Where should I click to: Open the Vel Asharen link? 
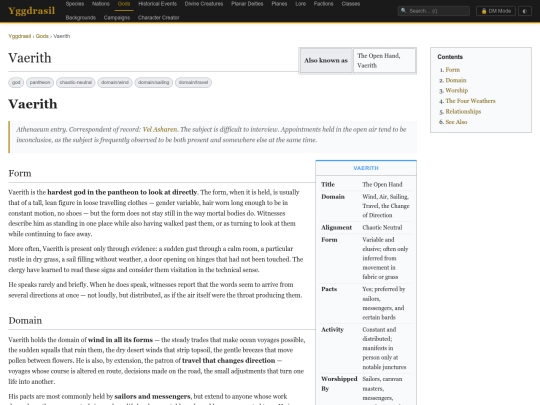coord(160,129)
